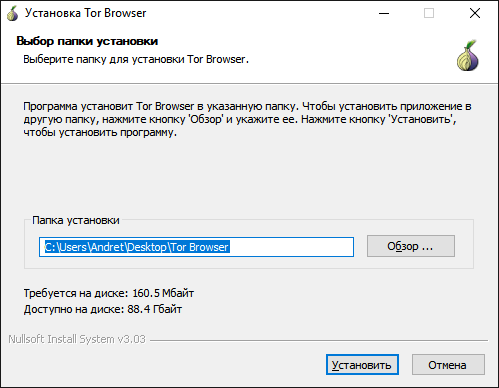Click the greyed-out maximize window button
The width and height of the screenshot is (499, 388).
click(x=429, y=14)
